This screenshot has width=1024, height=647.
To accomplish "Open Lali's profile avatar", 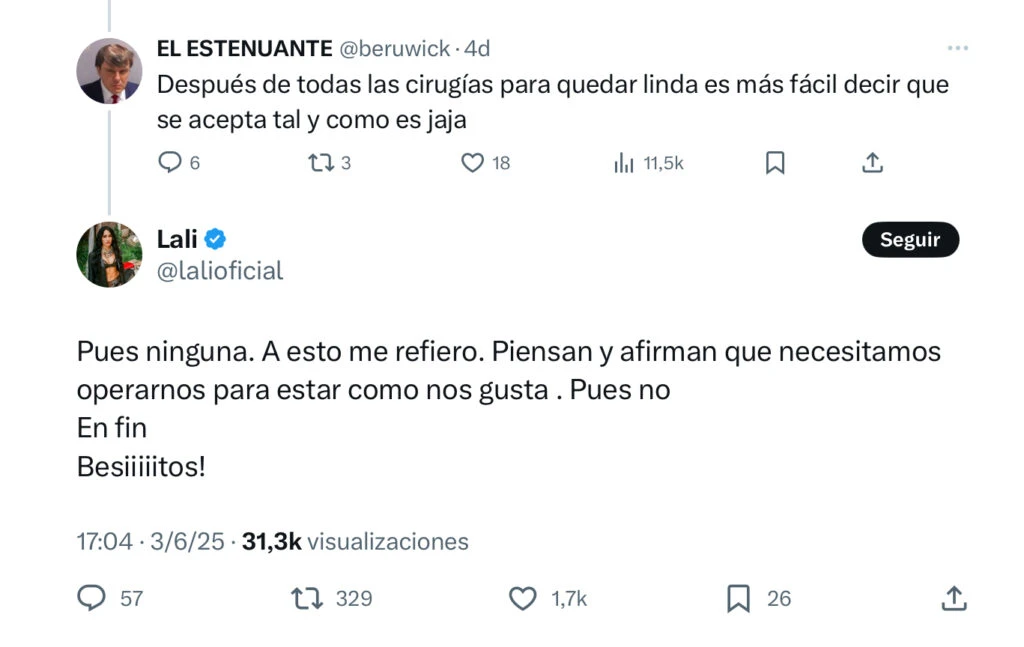I will (x=110, y=254).
